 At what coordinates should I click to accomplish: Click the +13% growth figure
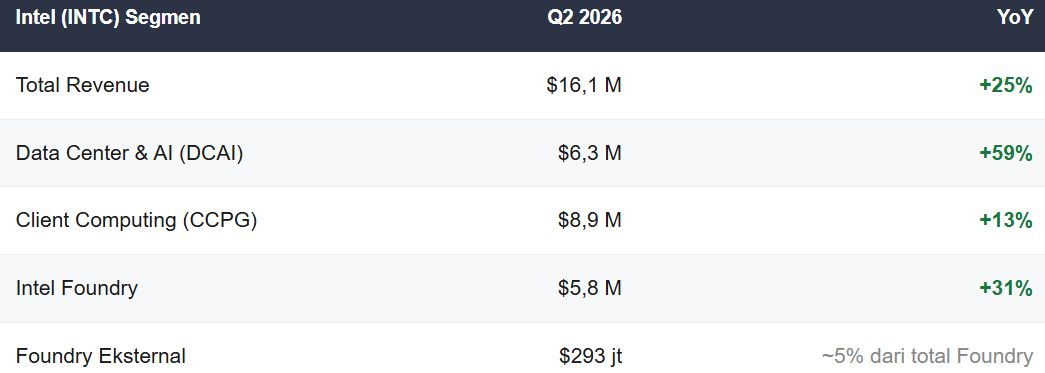(1006, 220)
